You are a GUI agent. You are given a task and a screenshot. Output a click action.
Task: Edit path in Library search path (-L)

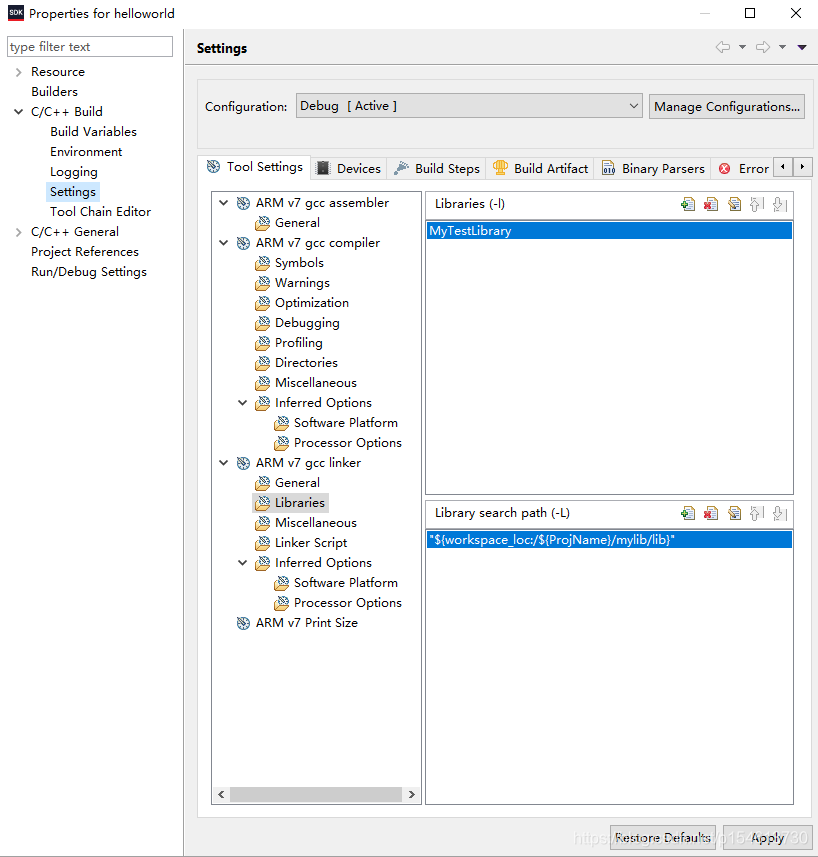click(734, 513)
